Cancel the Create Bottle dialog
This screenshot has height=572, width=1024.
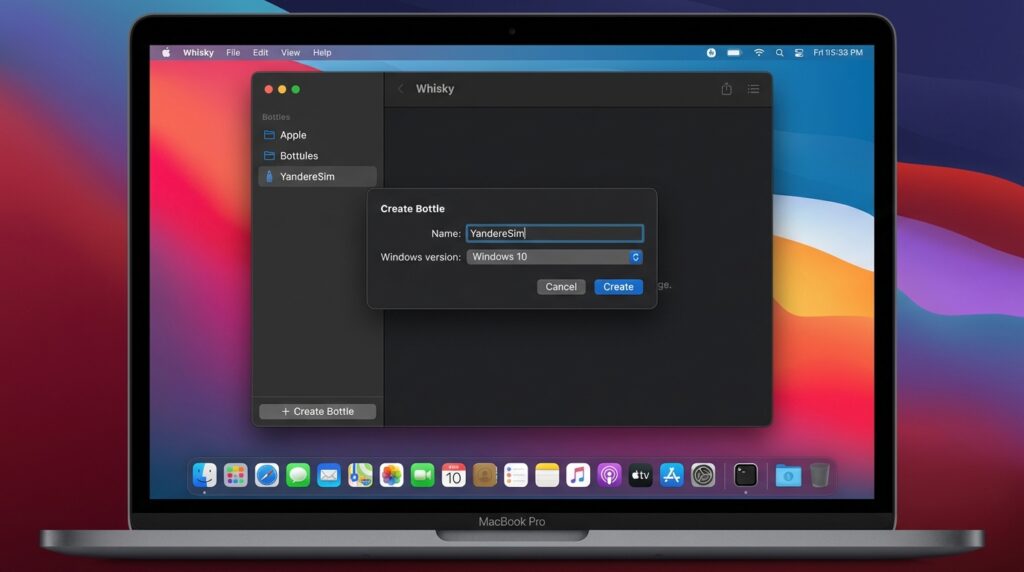[561, 287]
